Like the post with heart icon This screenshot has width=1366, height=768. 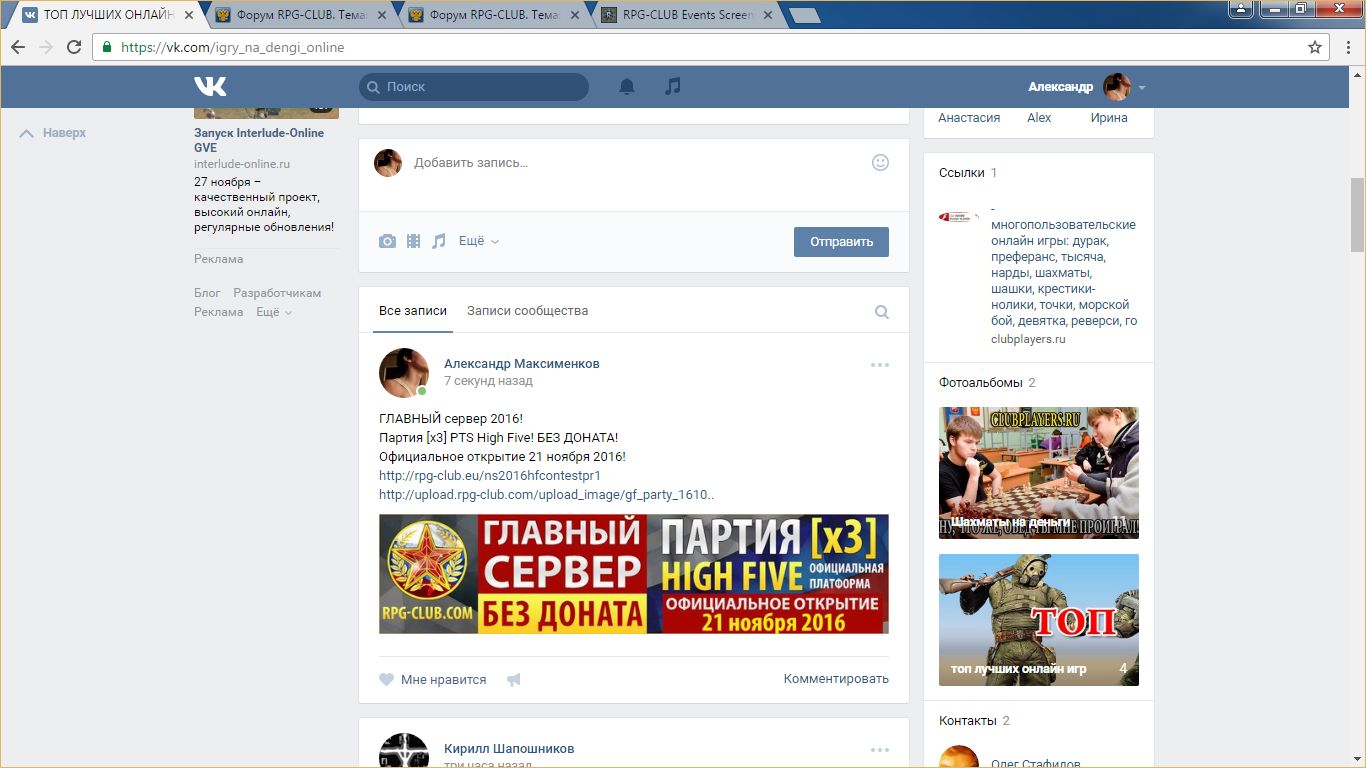(x=387, y=680)
